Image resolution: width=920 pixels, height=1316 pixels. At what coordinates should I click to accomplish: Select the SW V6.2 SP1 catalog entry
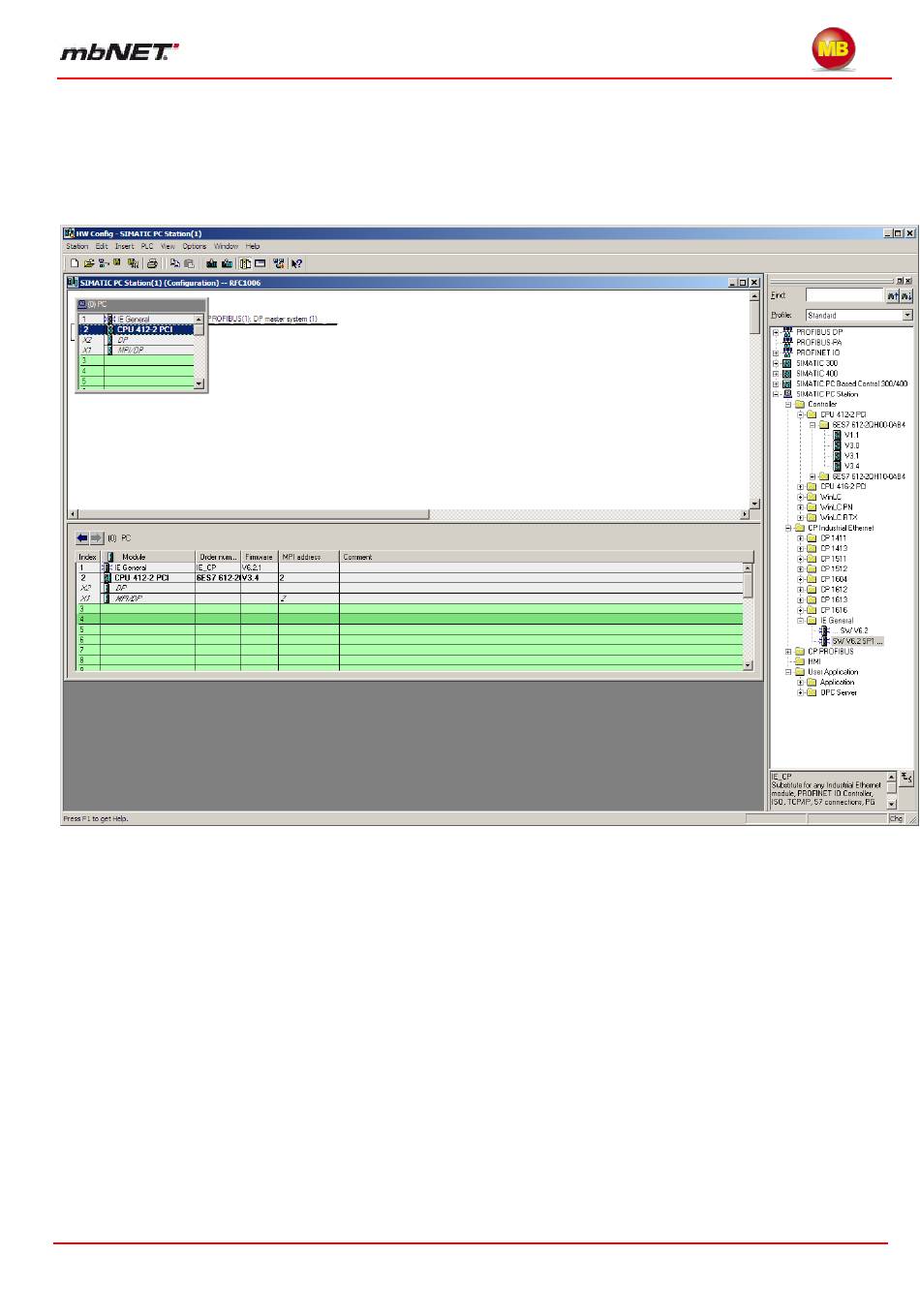coord(857,641)
